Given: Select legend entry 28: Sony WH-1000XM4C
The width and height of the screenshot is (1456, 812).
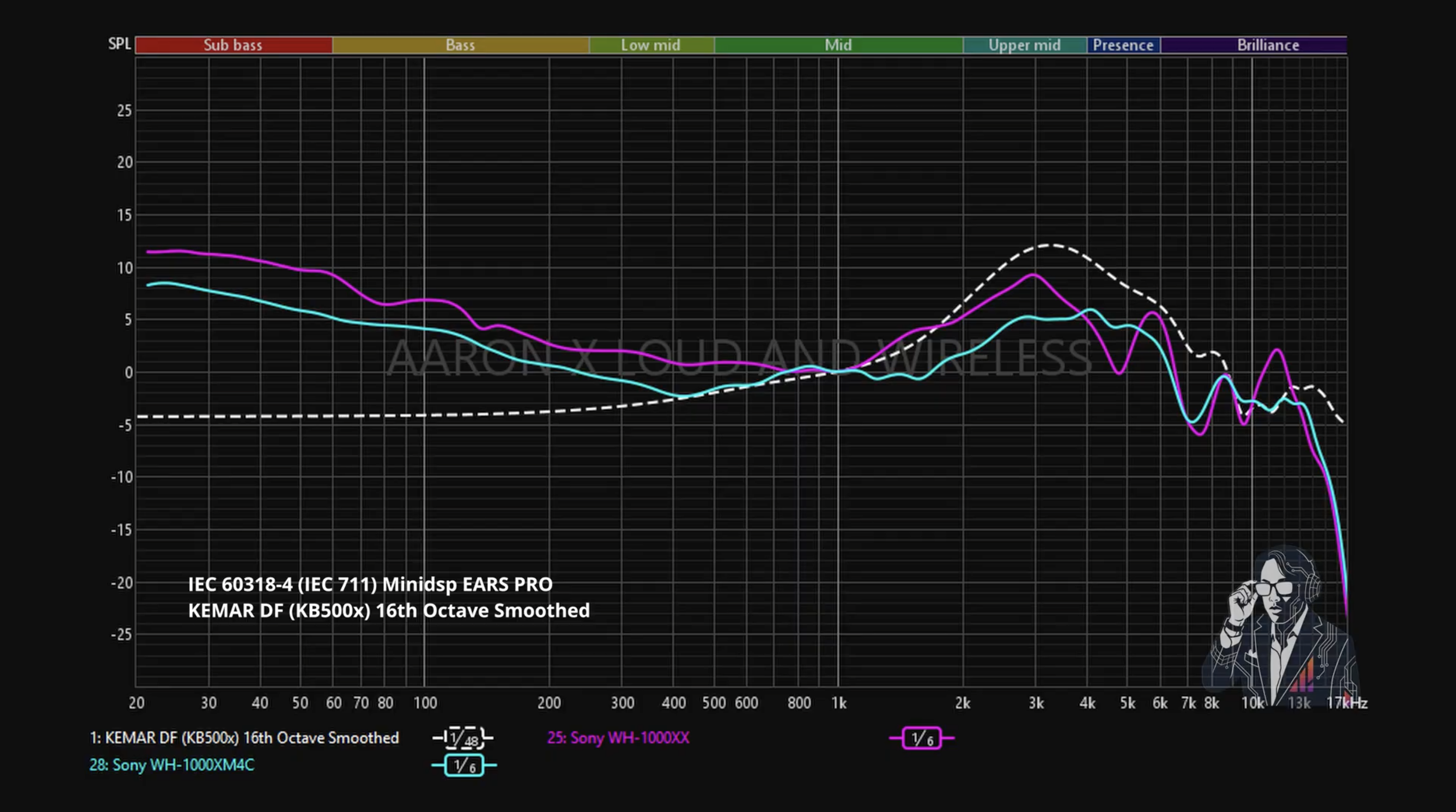Looking at the screenshot, I should coord(172,765).
